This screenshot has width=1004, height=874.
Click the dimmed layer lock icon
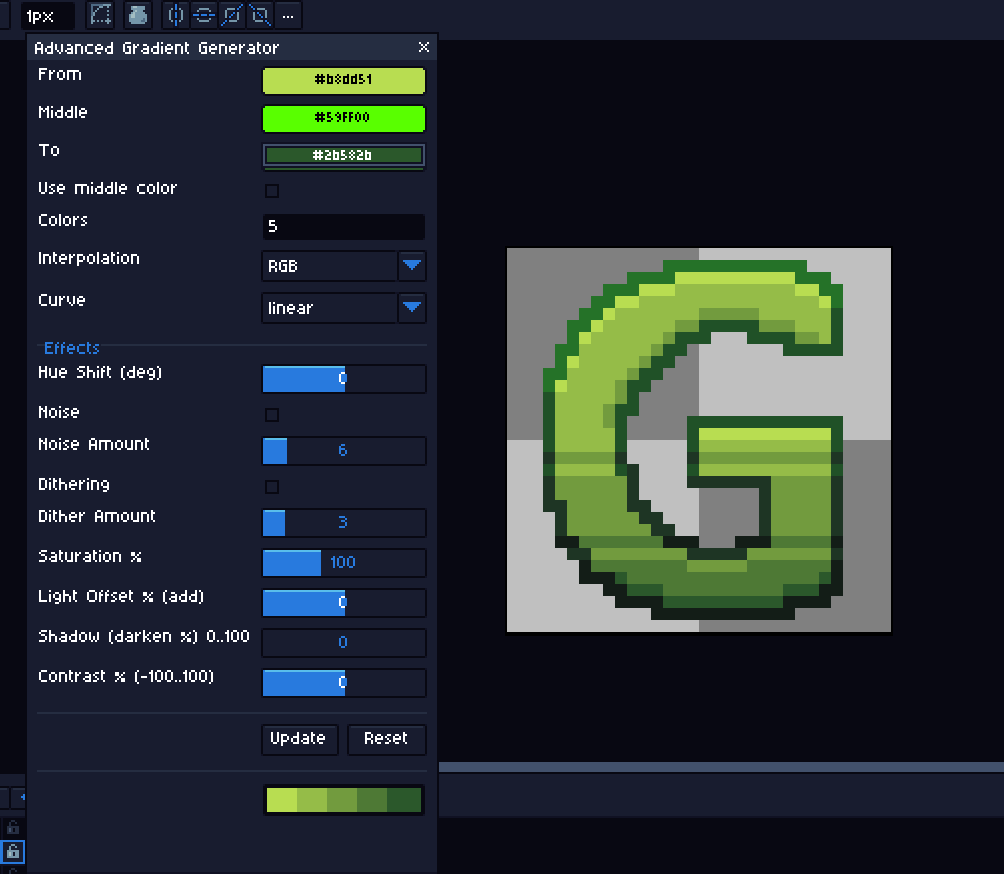pos(13,827)
